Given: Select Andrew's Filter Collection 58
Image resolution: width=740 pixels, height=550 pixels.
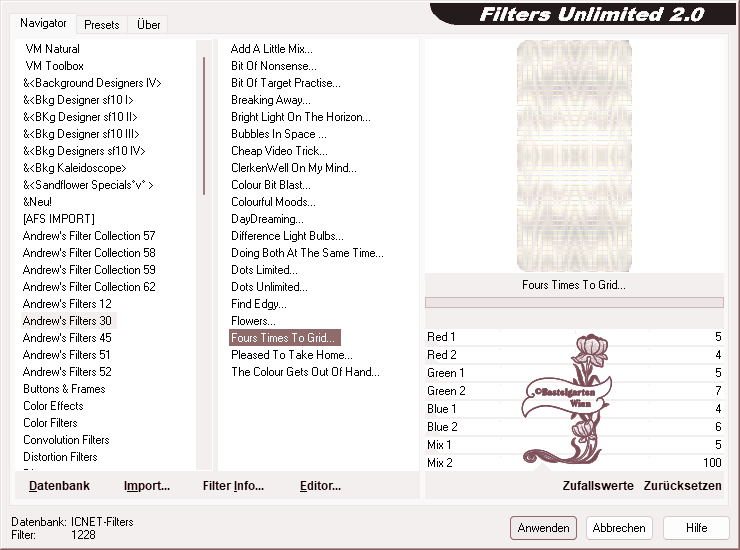Looking at the screenshot, I should click(89, 253).
